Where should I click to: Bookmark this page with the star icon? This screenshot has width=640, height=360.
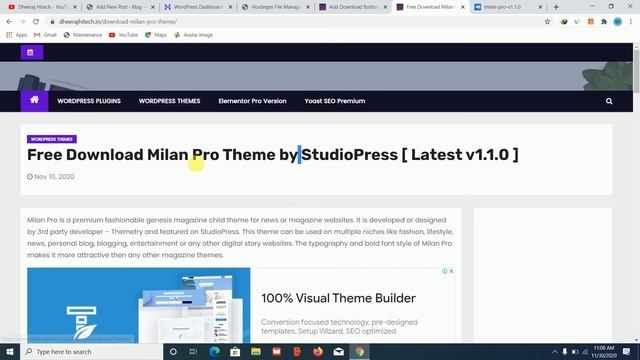coord(547,22)
